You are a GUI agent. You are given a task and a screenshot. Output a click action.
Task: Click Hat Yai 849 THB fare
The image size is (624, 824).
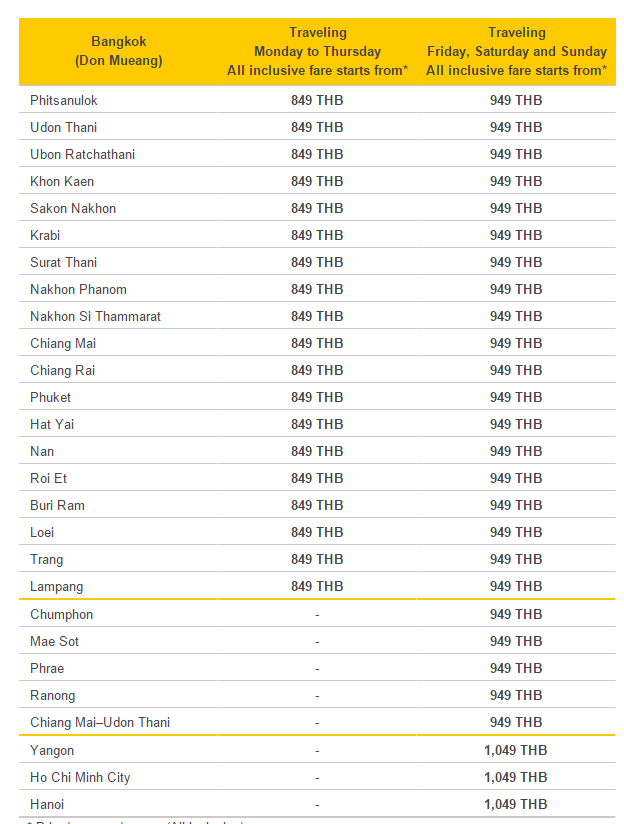317,424
